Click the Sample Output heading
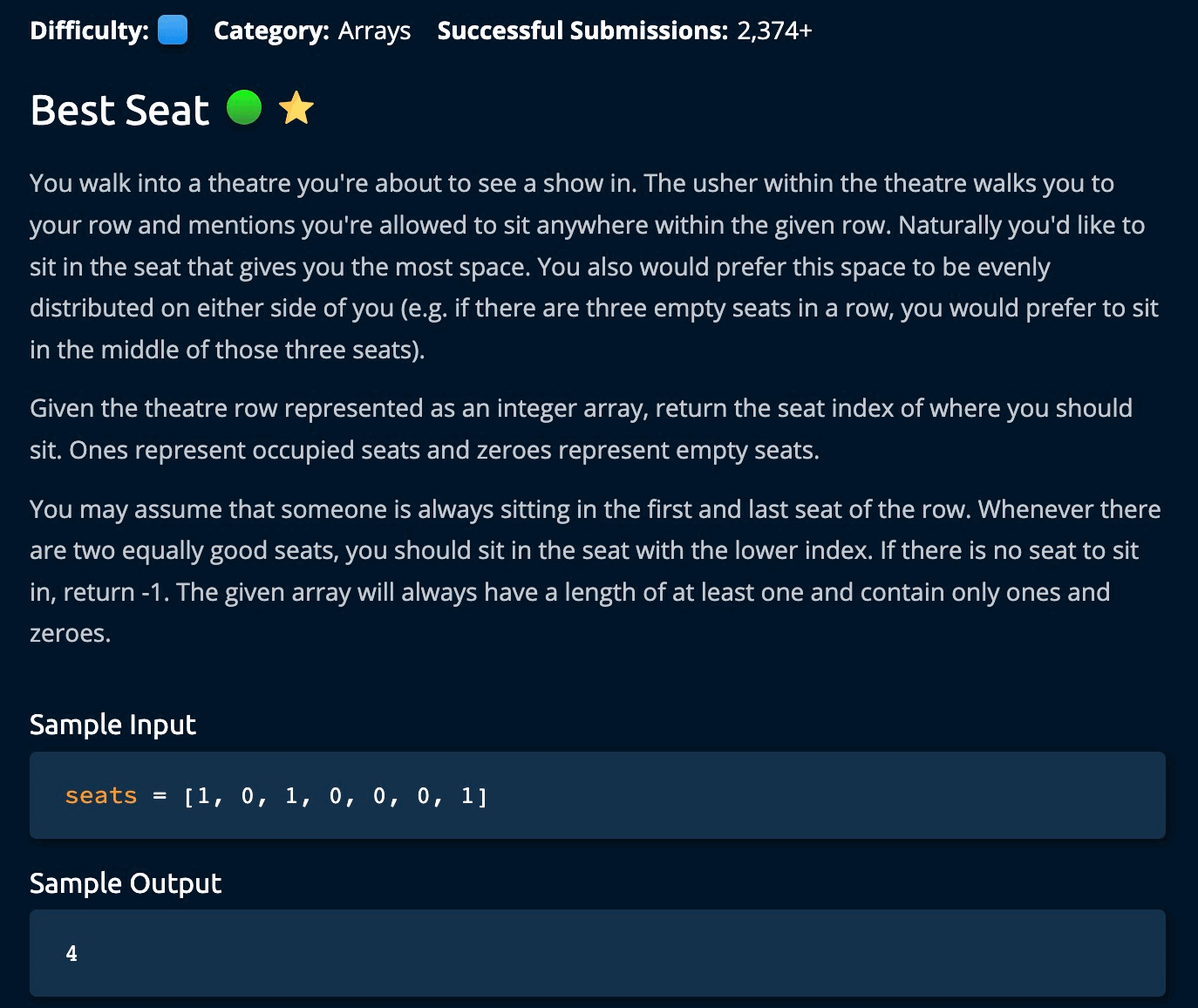Viewport: 1198px width, 1008px height. click(x=126, y=883)
